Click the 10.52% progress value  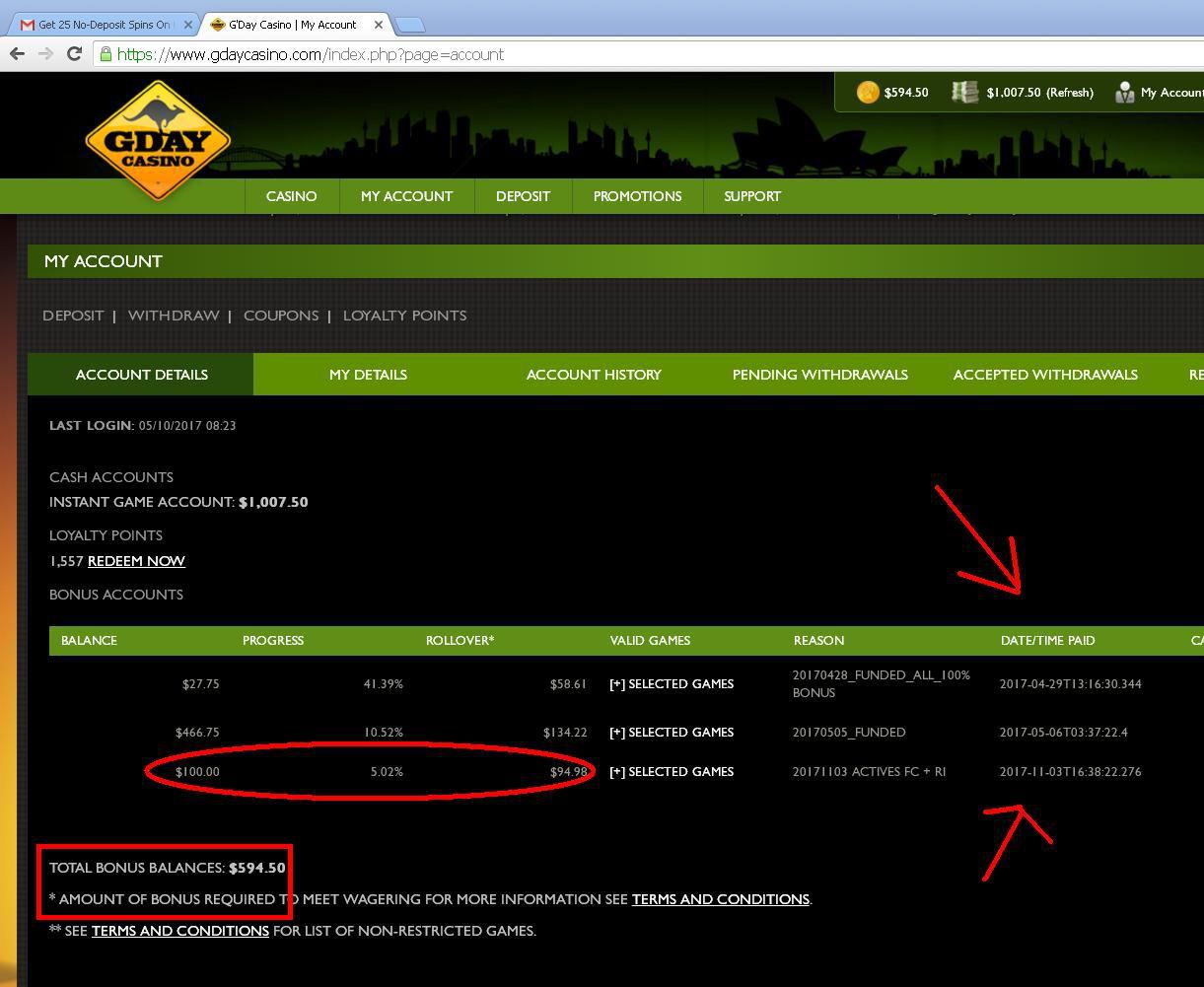pos(384,733)
